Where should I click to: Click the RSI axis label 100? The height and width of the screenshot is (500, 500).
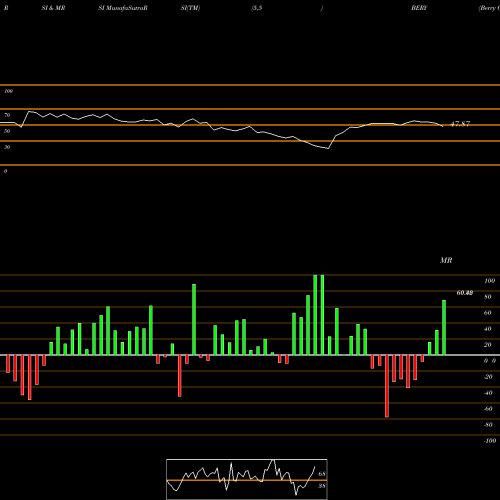[9, 91]
